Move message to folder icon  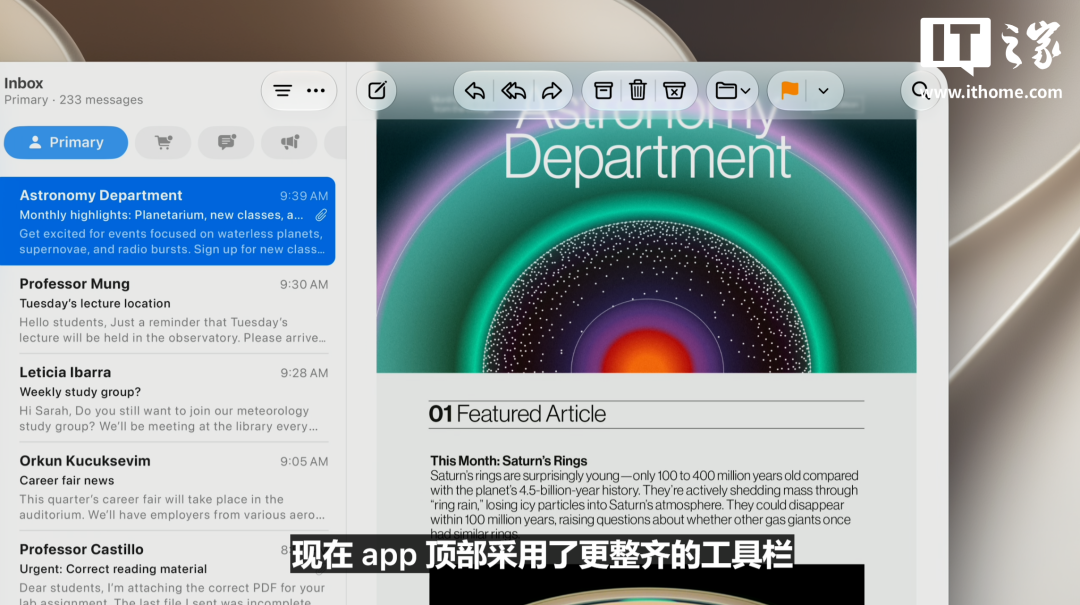pyautogui.click(x=732, y=90)
